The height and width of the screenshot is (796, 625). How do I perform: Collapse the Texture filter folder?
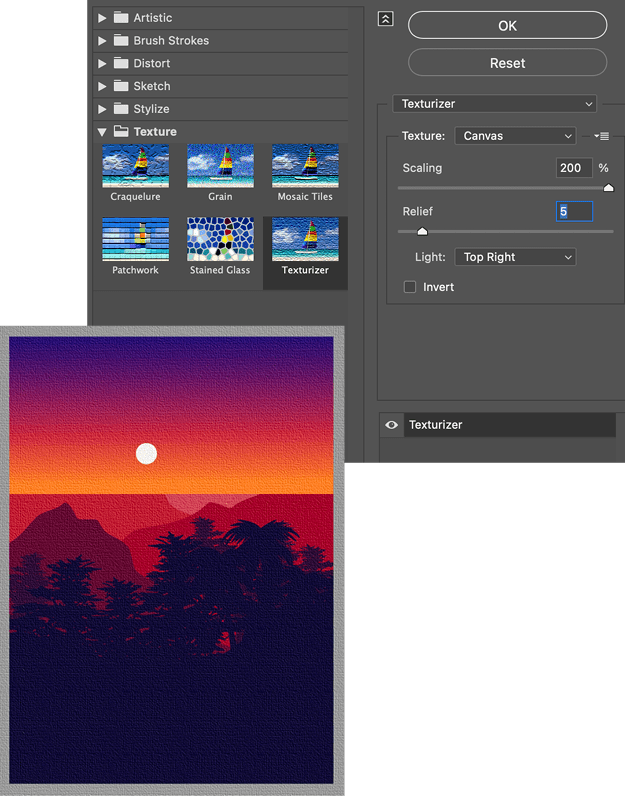(x=102, y=132)
